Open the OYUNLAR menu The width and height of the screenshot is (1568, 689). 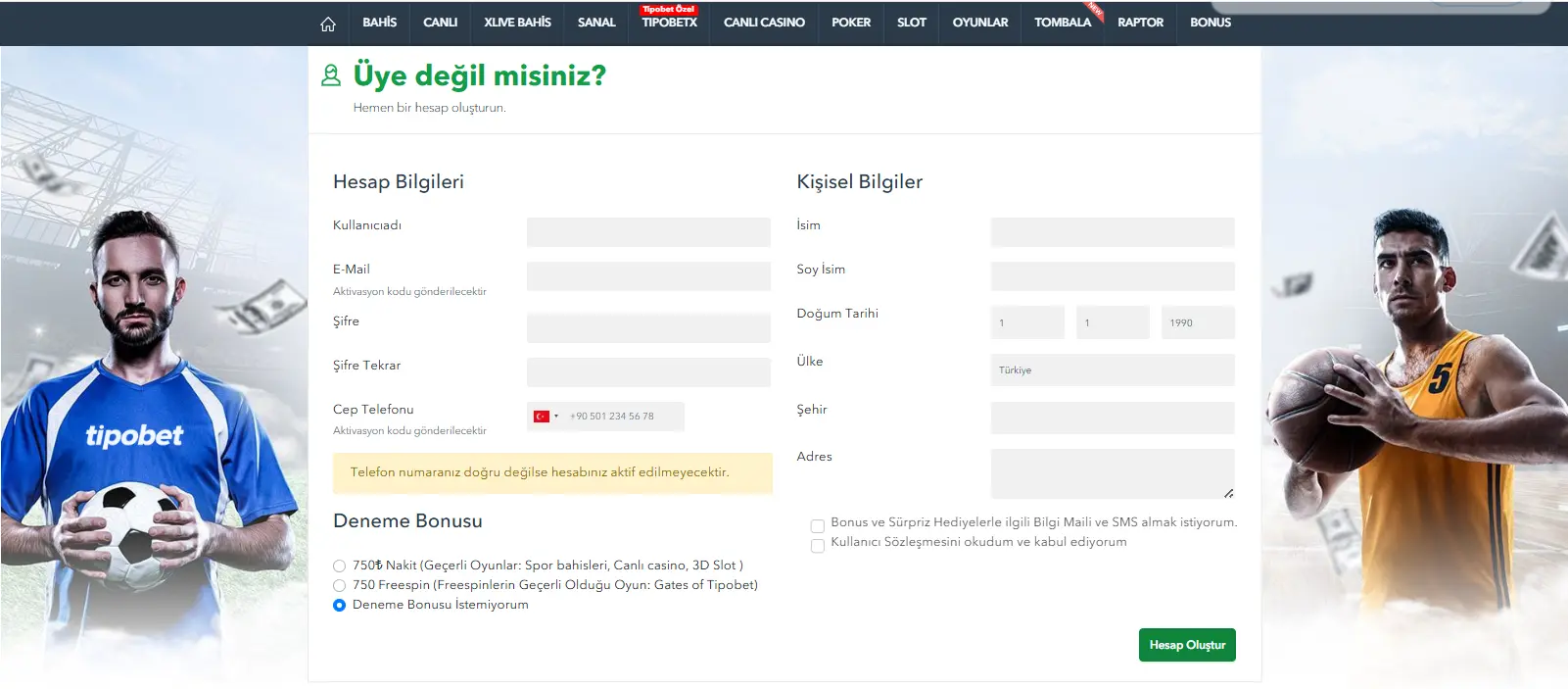click(980, 23)
